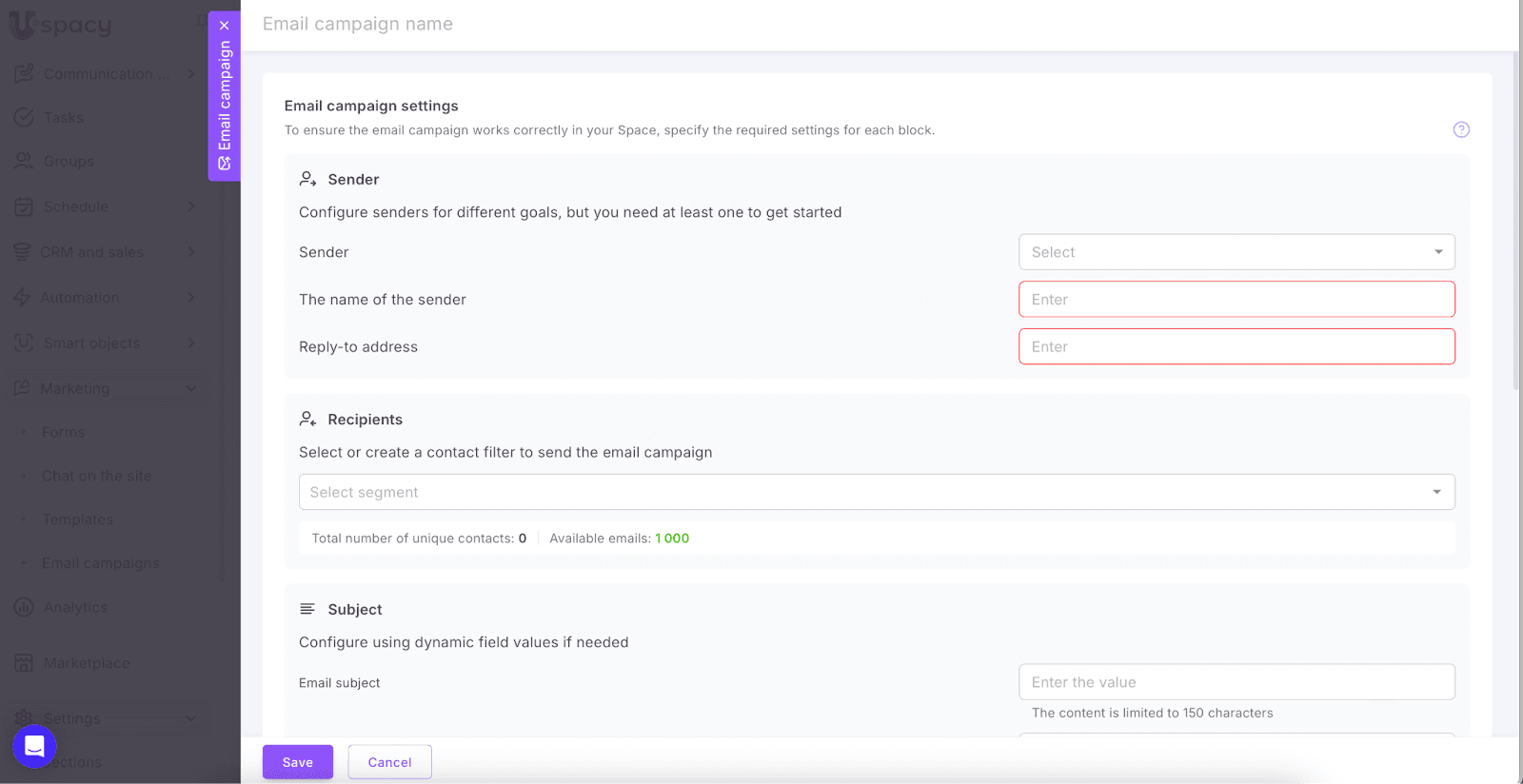1523x784 pixels.
Task: Open the live chat widget
Action: (34, 746)
